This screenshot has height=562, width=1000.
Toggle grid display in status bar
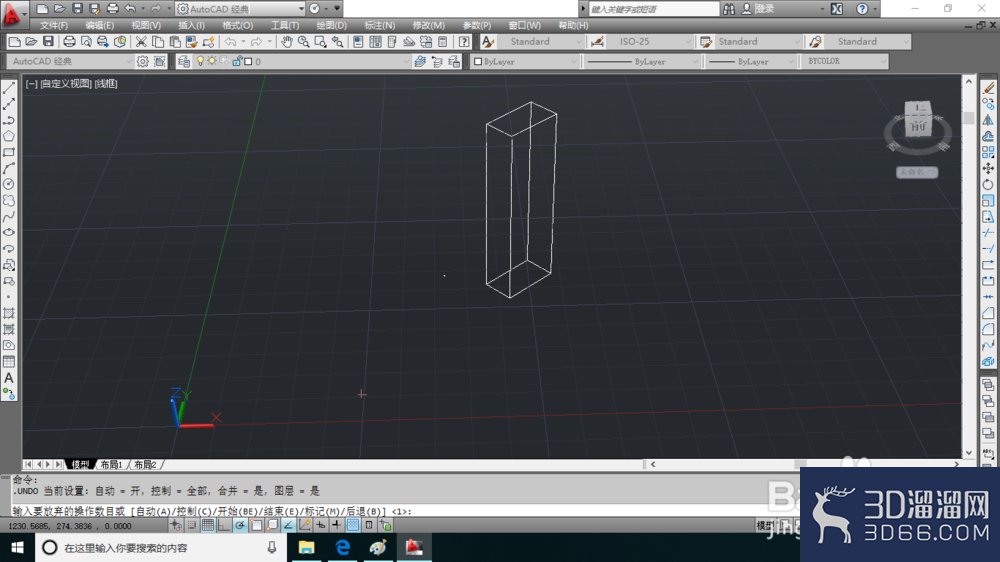[x=208, y=525]
